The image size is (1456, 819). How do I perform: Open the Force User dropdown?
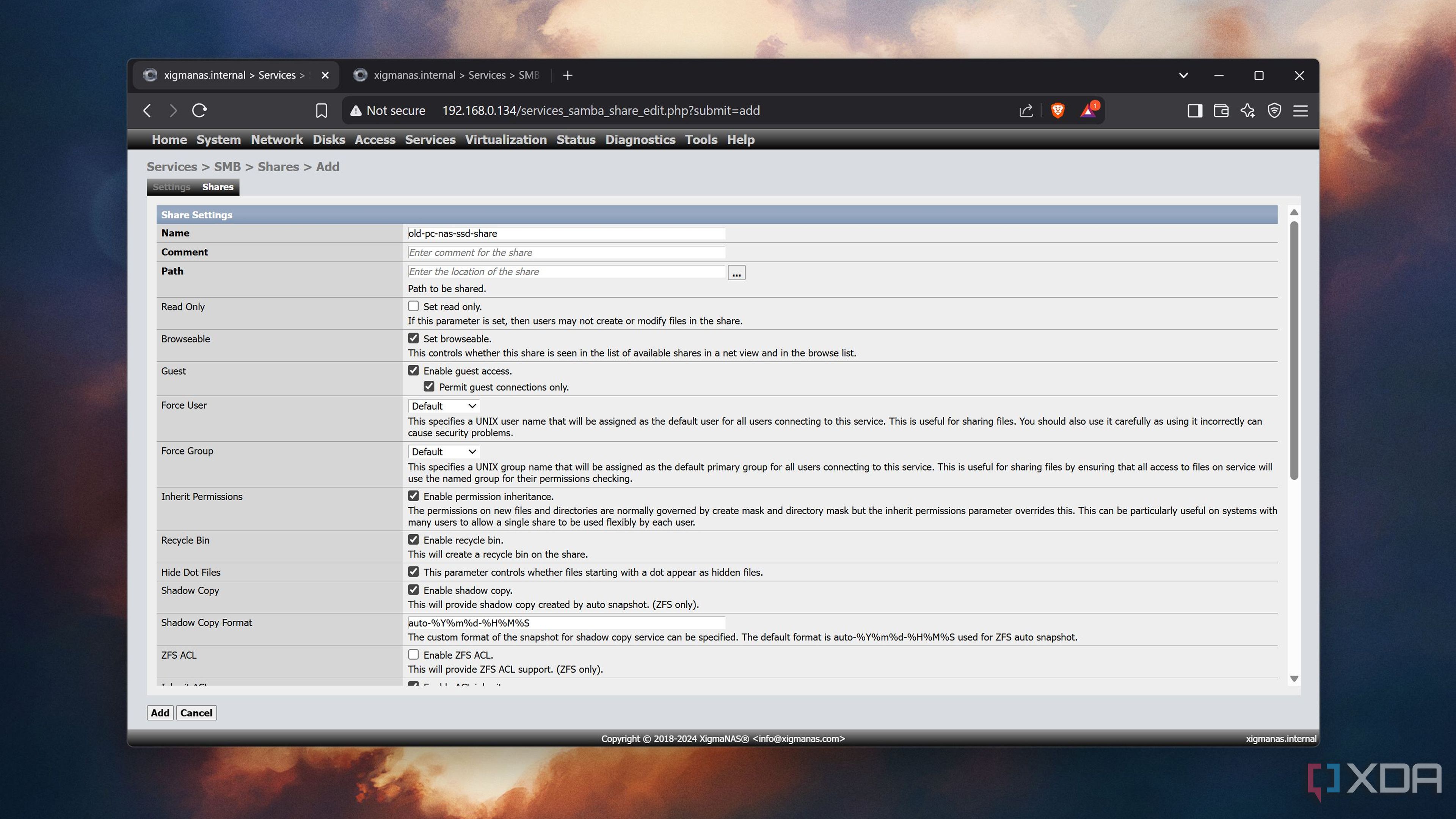[x=444, y=406]
